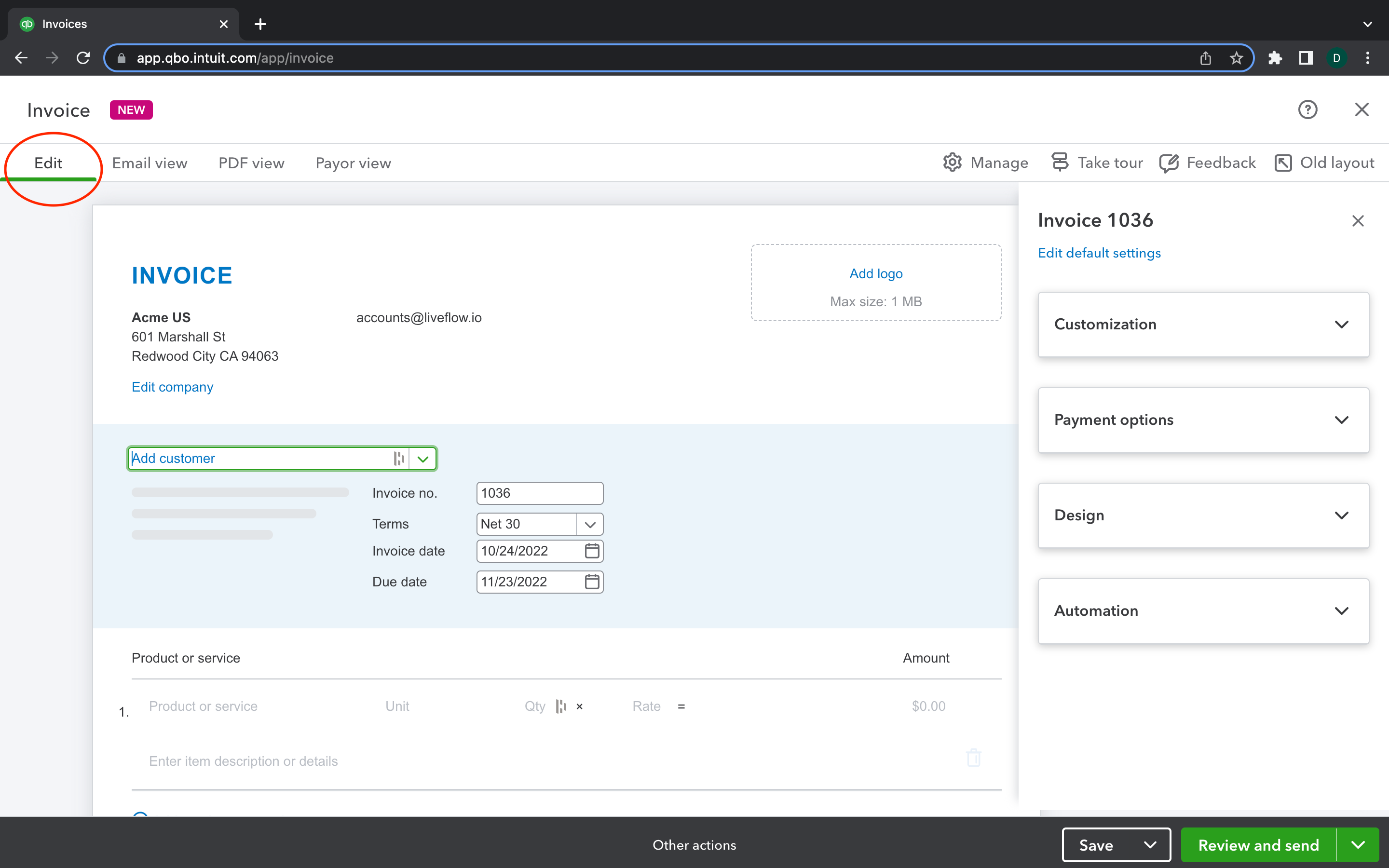Remove the Qty column with the X

click(579, 706)
